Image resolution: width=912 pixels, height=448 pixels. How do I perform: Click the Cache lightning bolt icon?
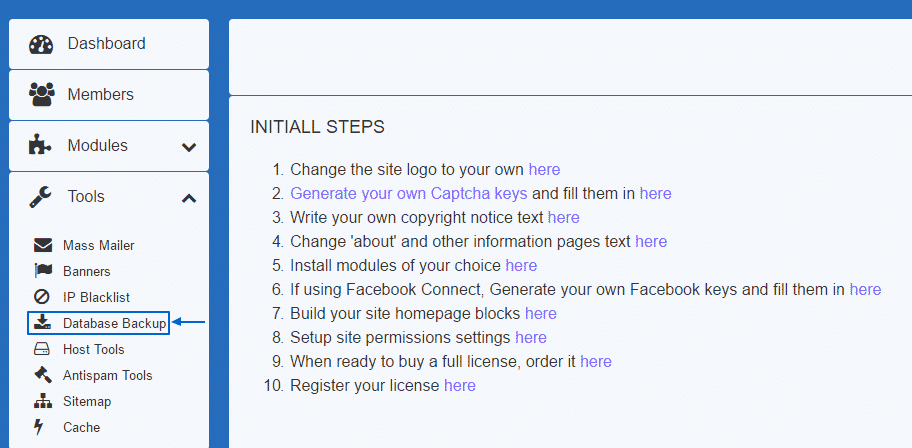point(41,427)
